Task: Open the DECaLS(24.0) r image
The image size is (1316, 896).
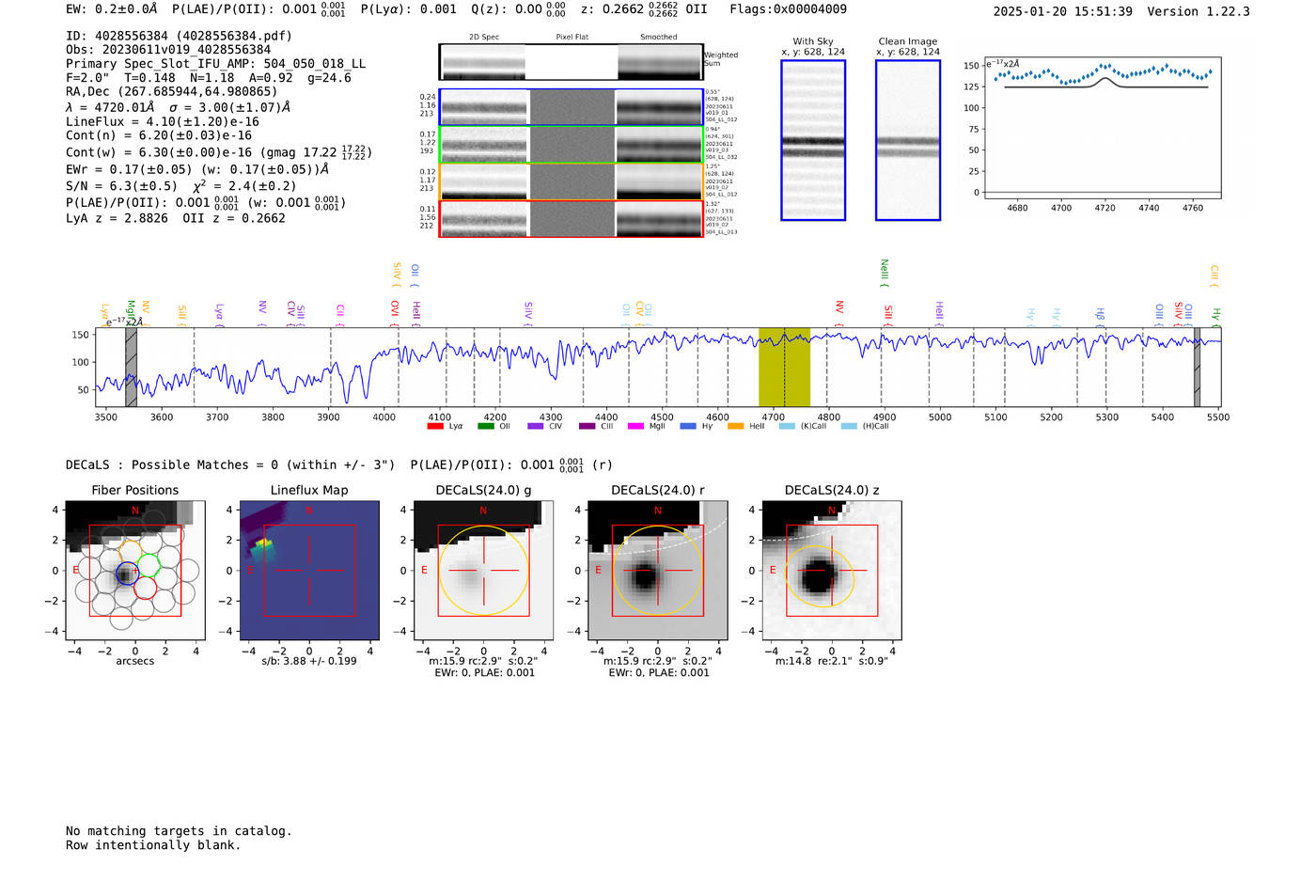Action: click(x=657, y=571)
